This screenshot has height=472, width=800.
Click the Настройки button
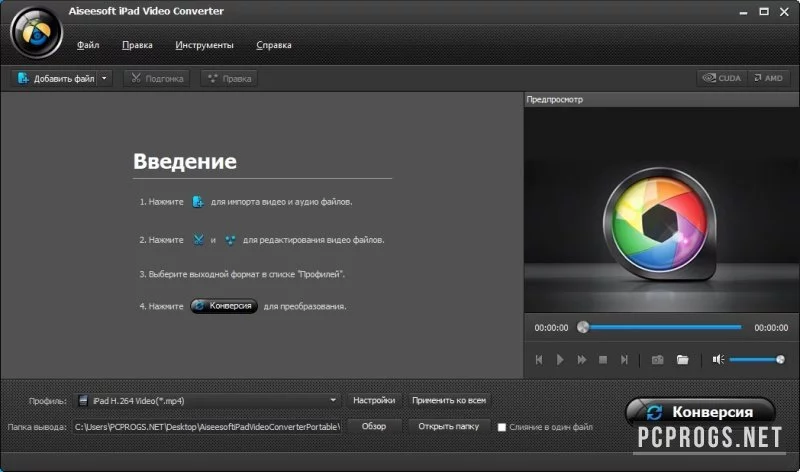click(374, 400)
